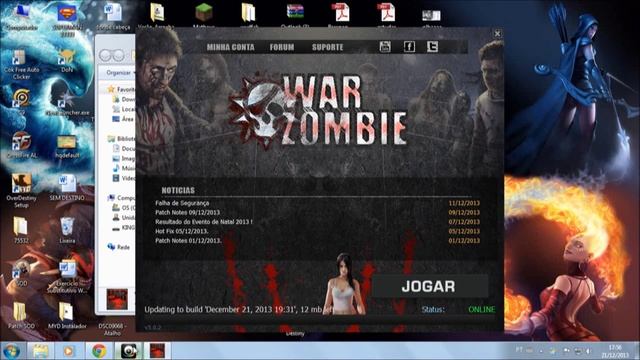Screen dimensions: 640x360
Task: Click the taskbar clock
Action: (x=615, y=351)
